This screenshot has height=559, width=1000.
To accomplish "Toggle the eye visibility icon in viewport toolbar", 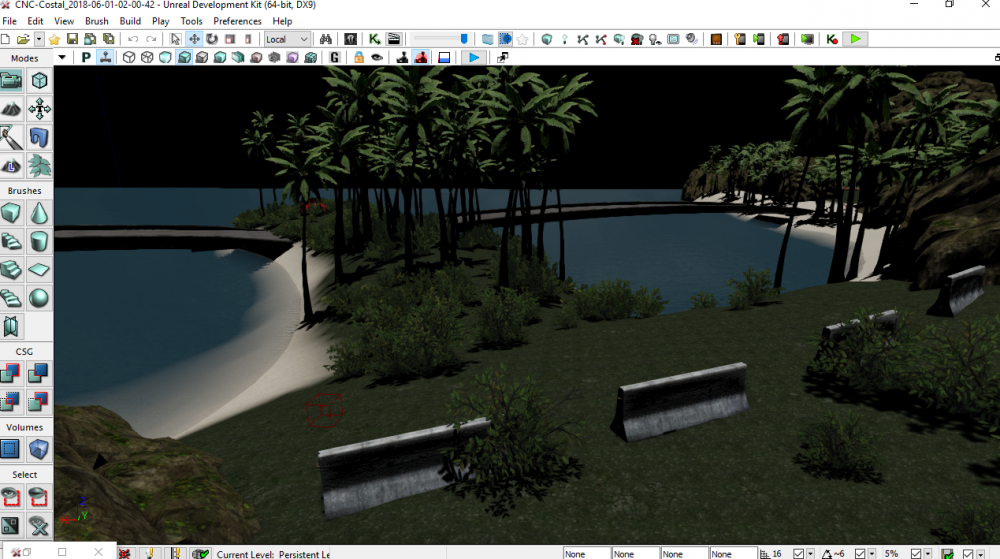I will (377, 57).
